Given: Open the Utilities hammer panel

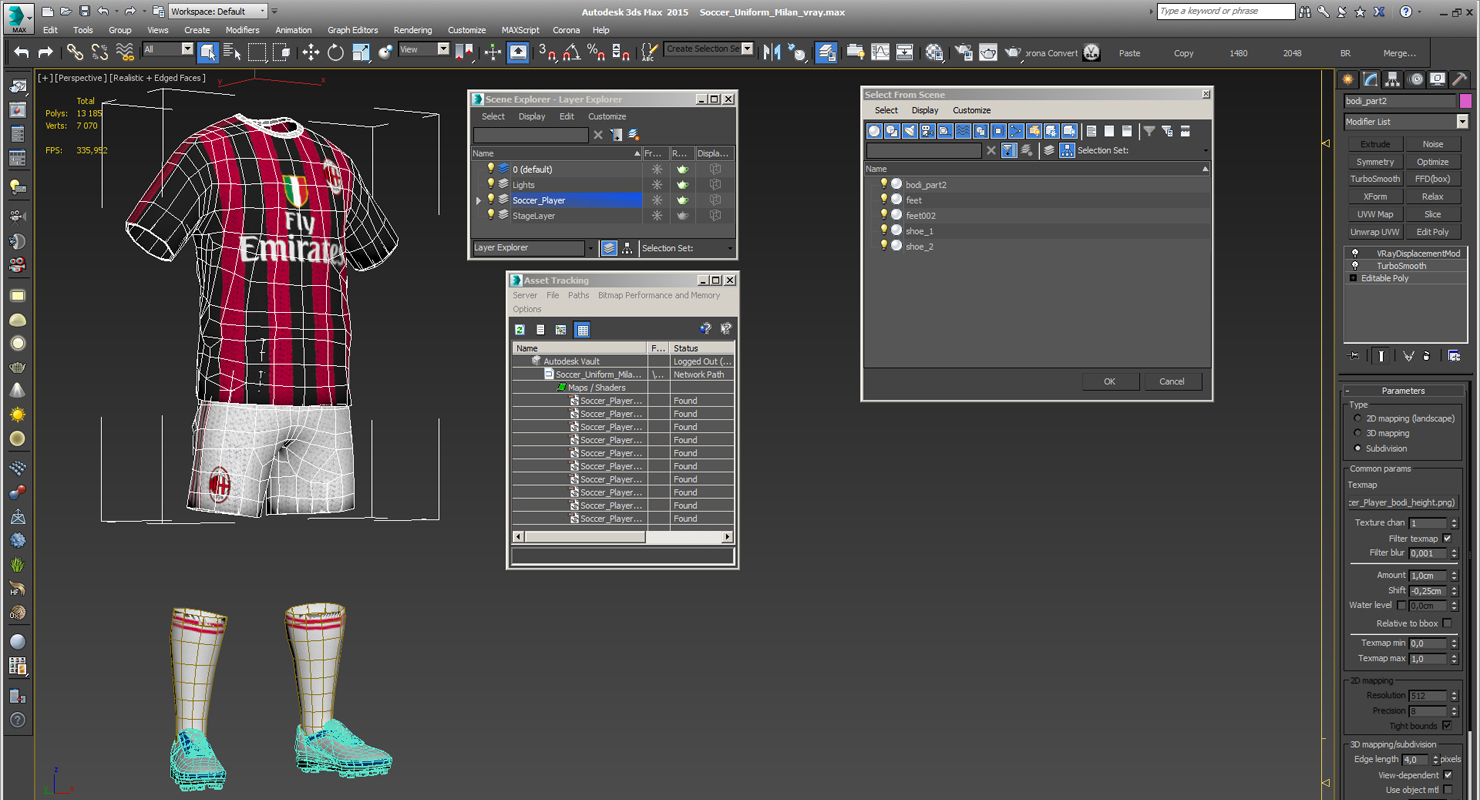Looking at the screenshot, I should click(x=1459, y=79).
